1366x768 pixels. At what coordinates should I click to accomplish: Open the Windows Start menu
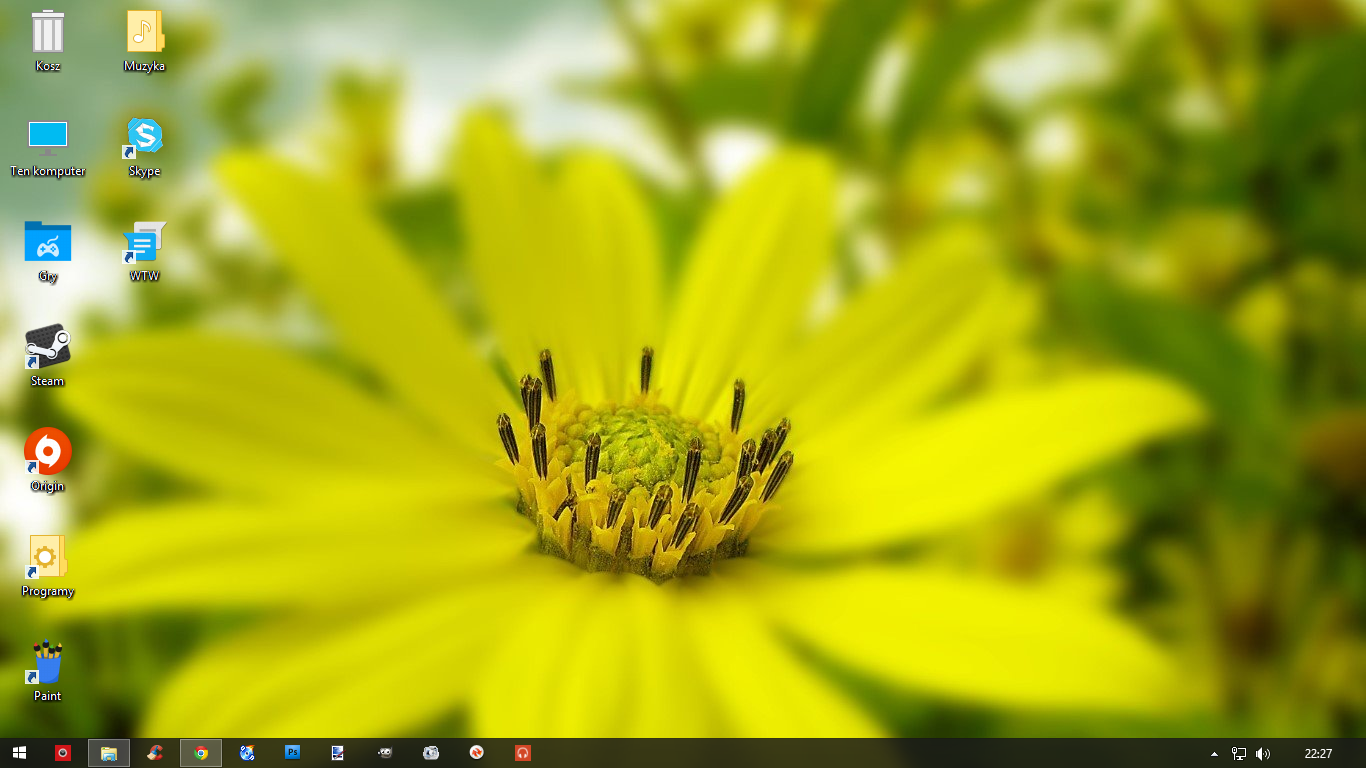tap(19, 753)
